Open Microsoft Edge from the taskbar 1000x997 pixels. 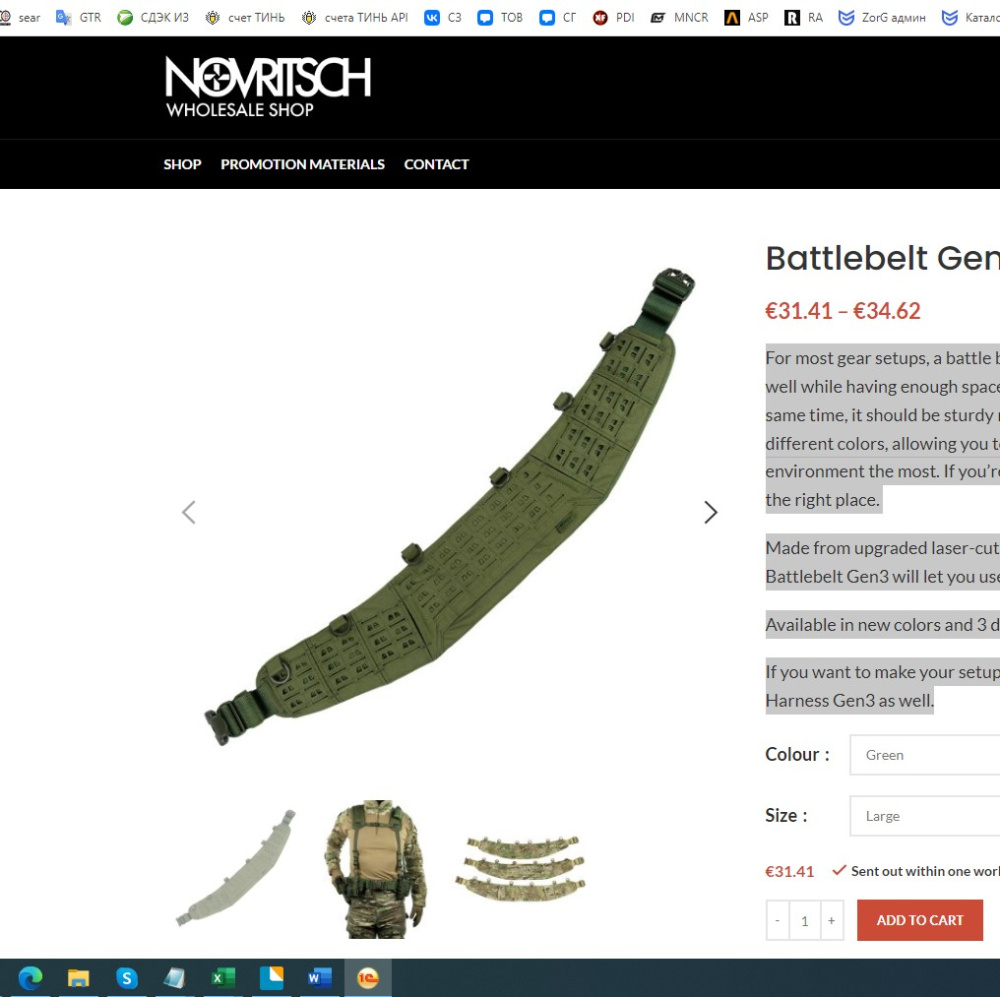click(x=30, y=977)
